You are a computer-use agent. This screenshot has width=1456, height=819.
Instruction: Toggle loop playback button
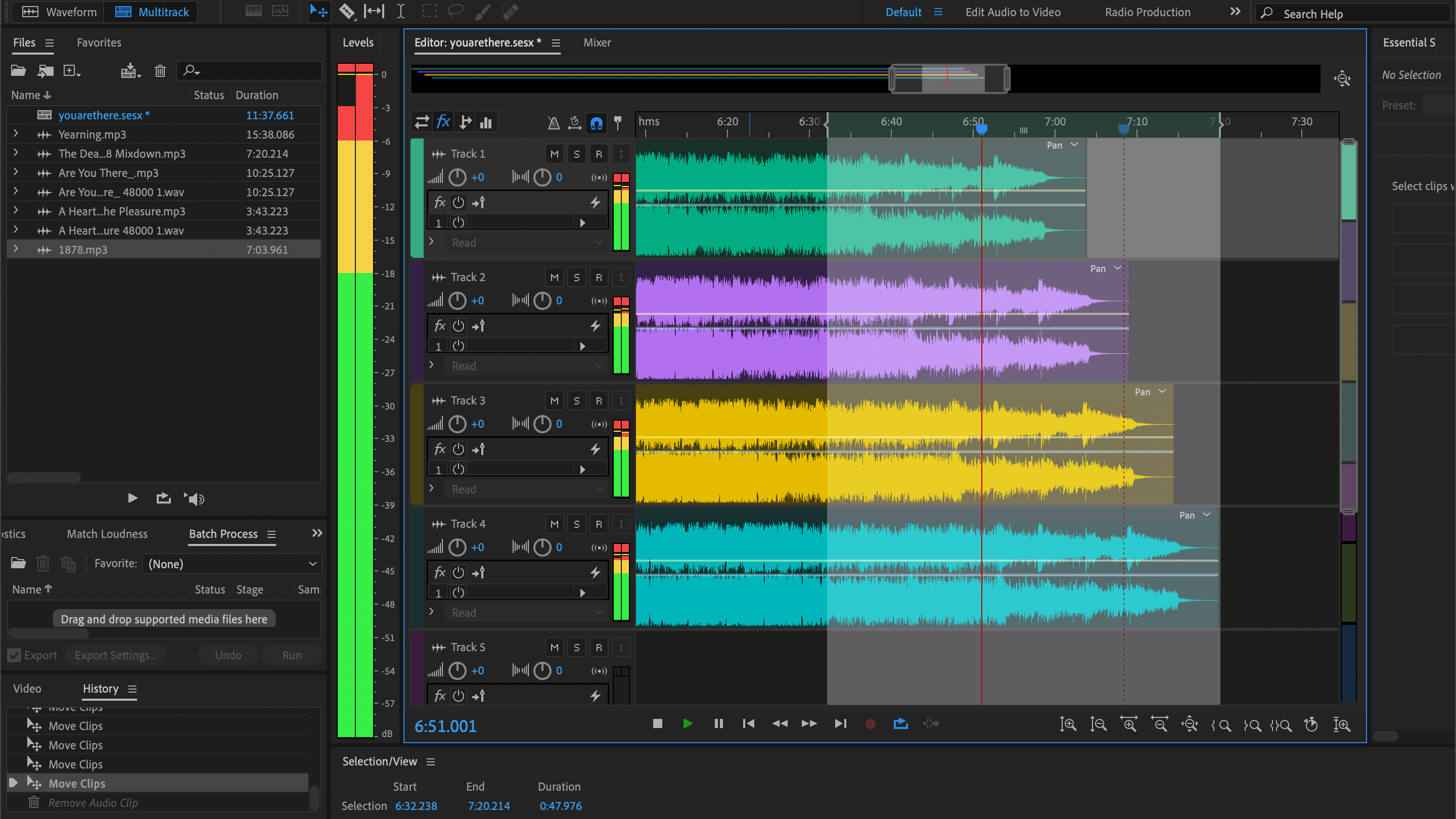pyautogui.click(x=900, y=724)
